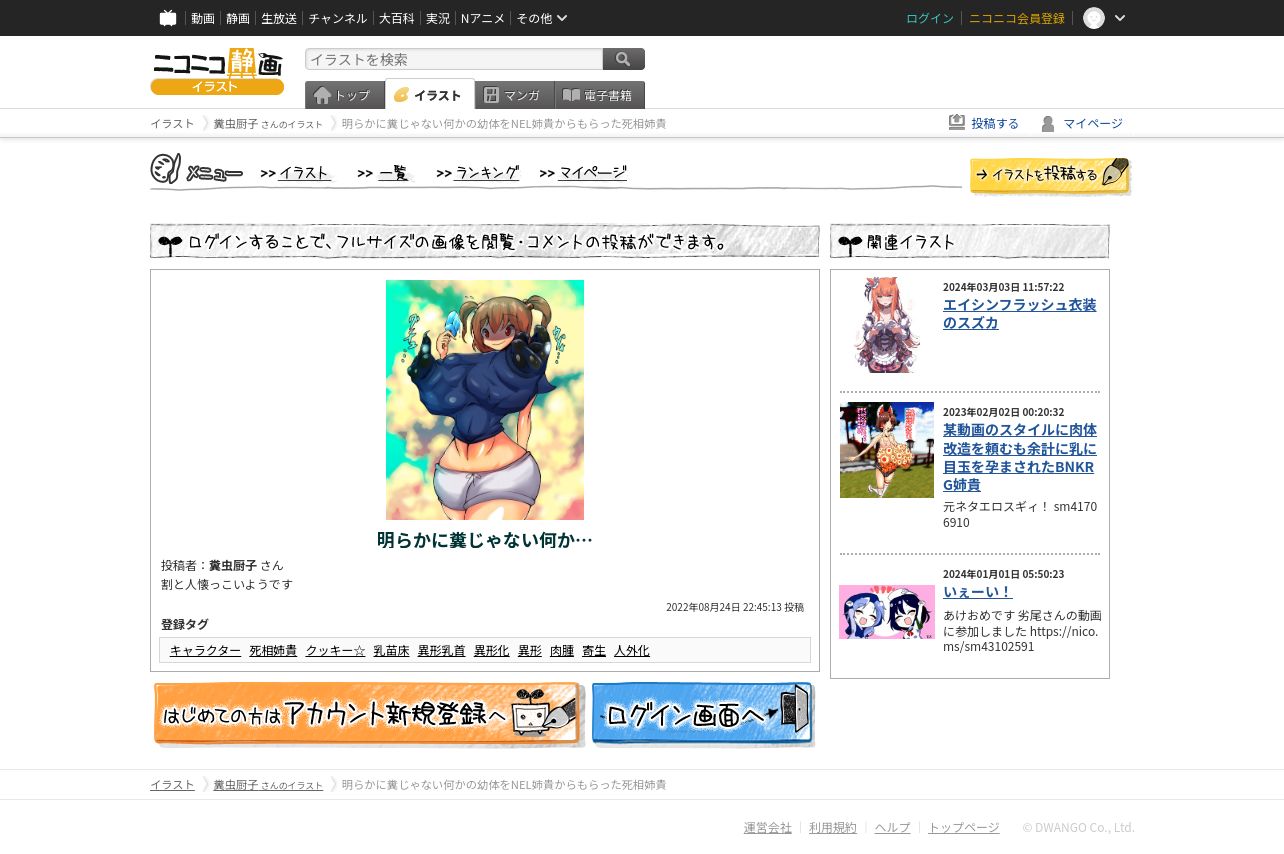The image size is (1284, 854).
Task: Click the 死相姉貴 tag
Action: [x=273, y=650]
